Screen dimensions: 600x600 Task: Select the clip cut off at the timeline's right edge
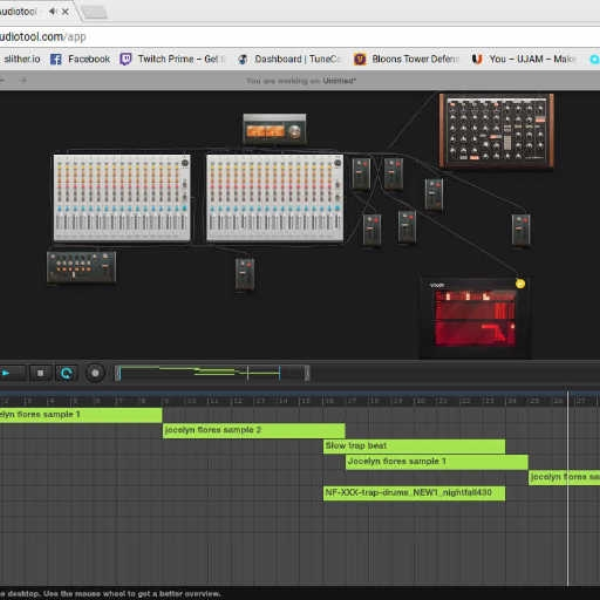[x=564, y=478]
